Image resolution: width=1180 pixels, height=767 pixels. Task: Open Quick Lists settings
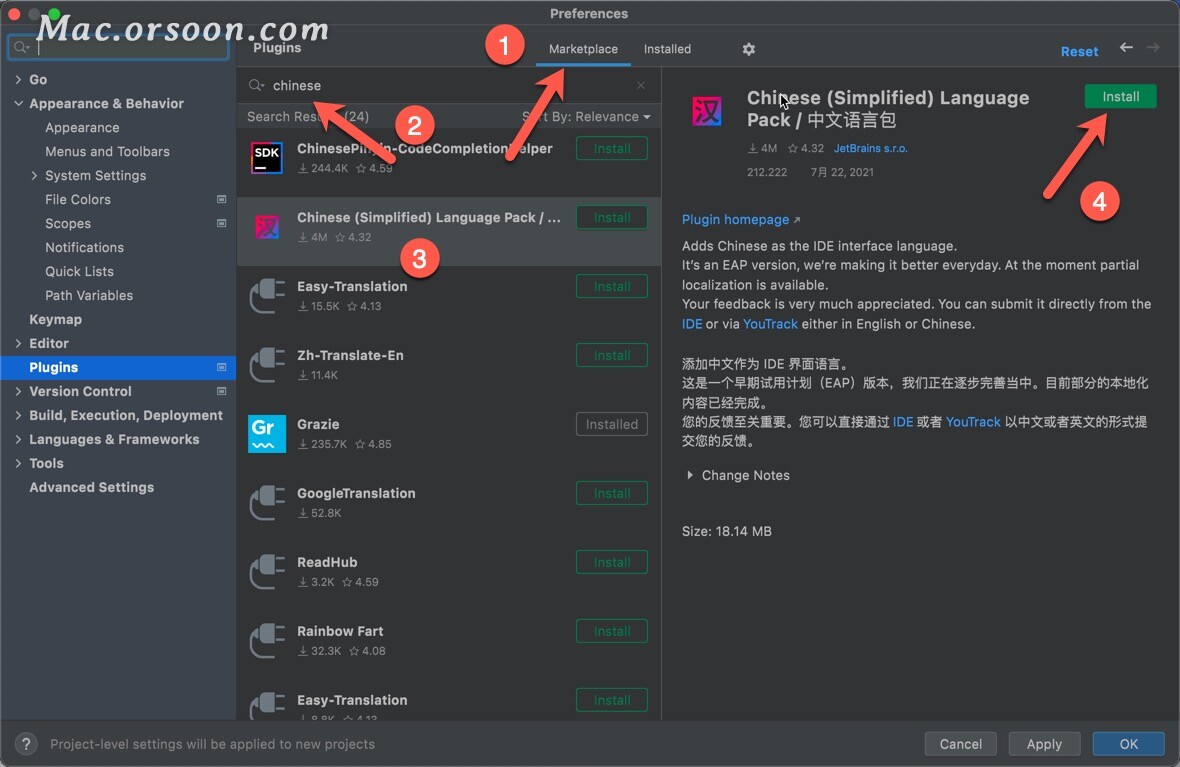(79, 272)
